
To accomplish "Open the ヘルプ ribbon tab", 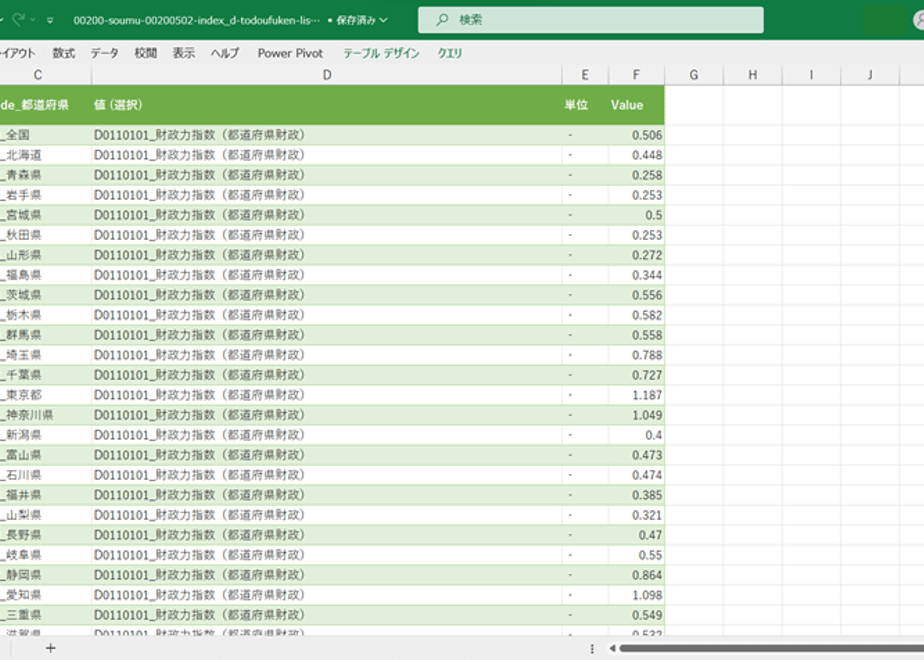I will pos(225,53).
